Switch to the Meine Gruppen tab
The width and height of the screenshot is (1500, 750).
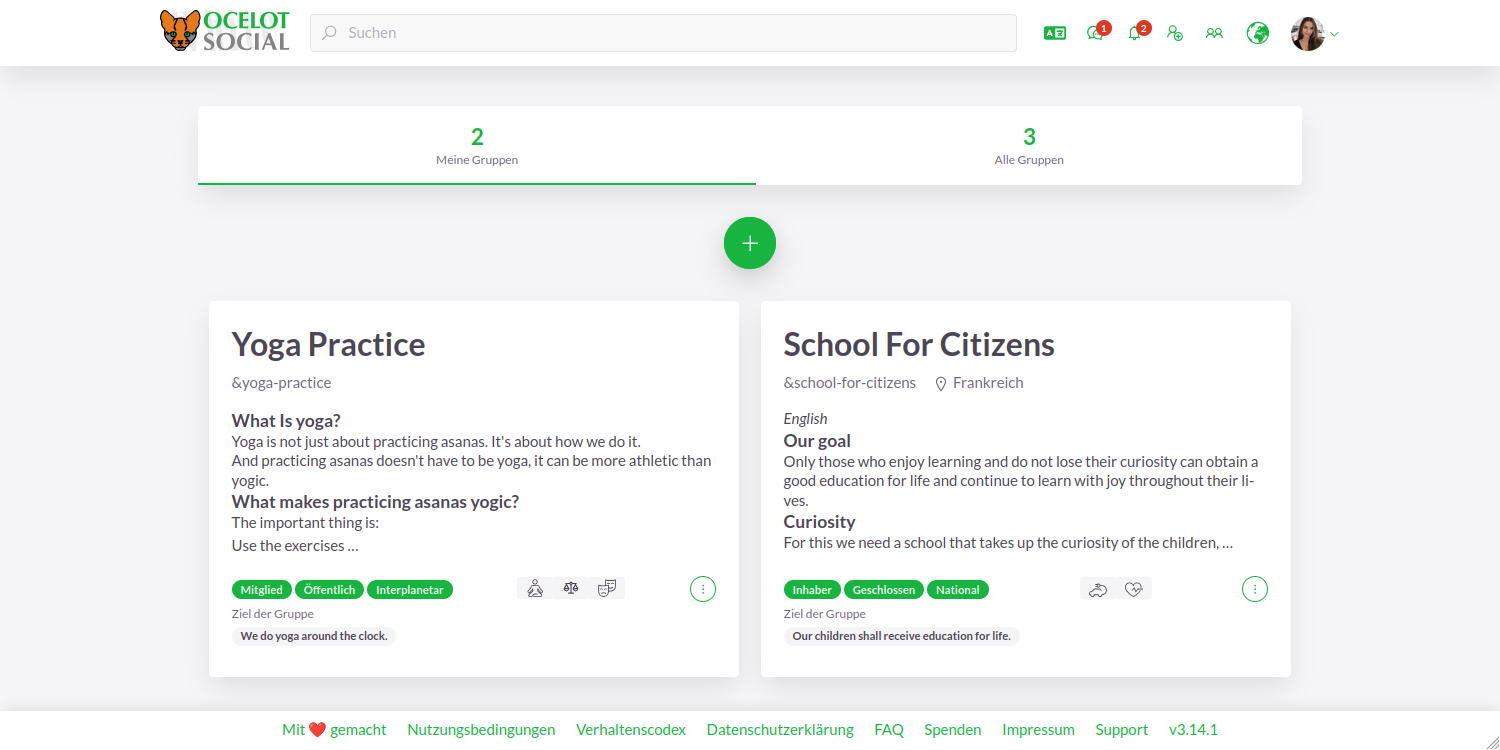point(477,146)
